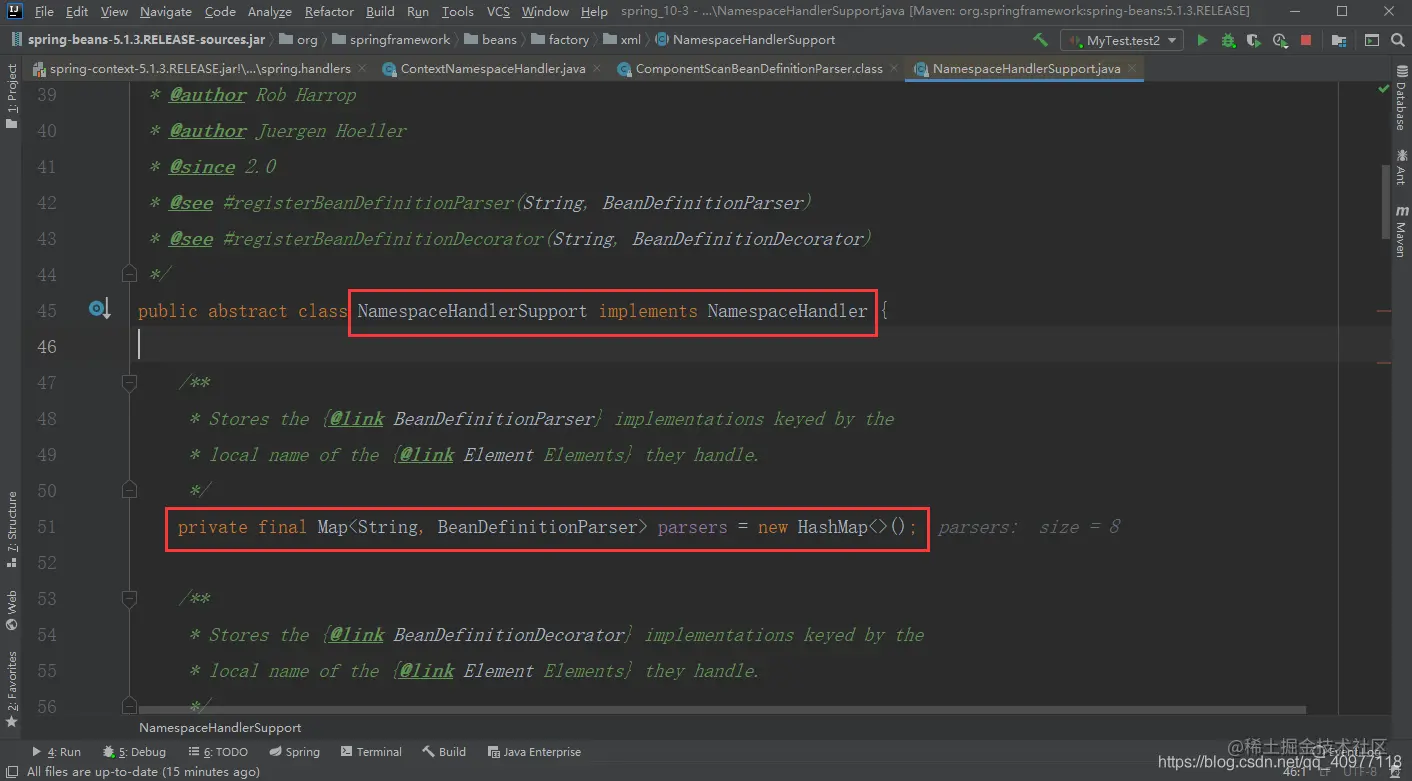The width and height of the screenshot is (1412, 781).
Task: Open the MyTest.test2 run configuration dropdown
Action: 1122,40
